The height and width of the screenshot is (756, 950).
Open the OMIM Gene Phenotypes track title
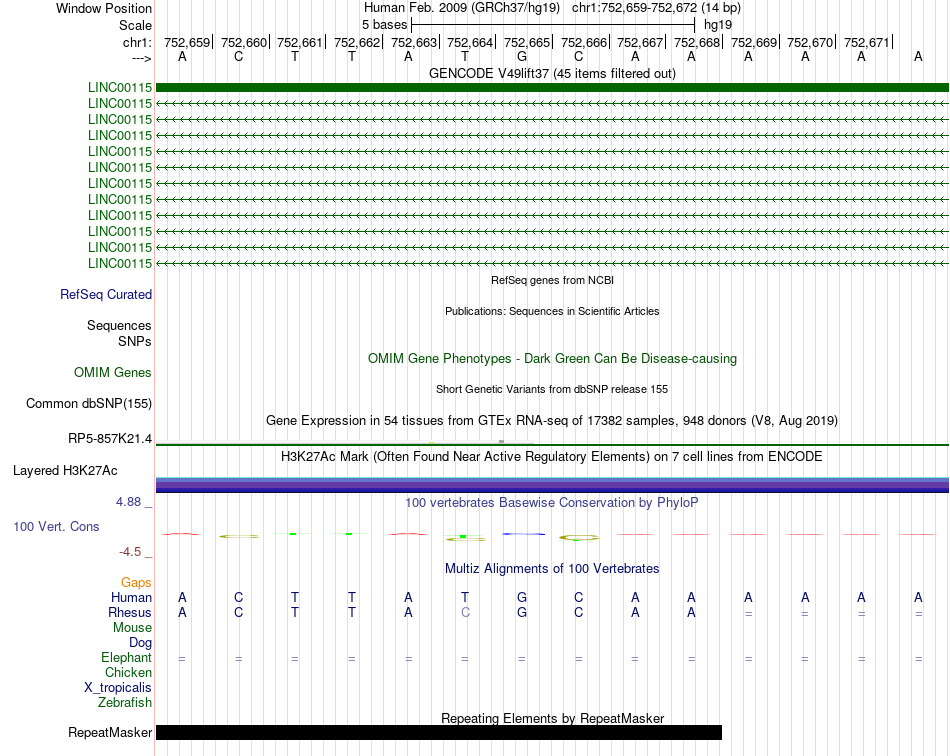coord(552,359)
